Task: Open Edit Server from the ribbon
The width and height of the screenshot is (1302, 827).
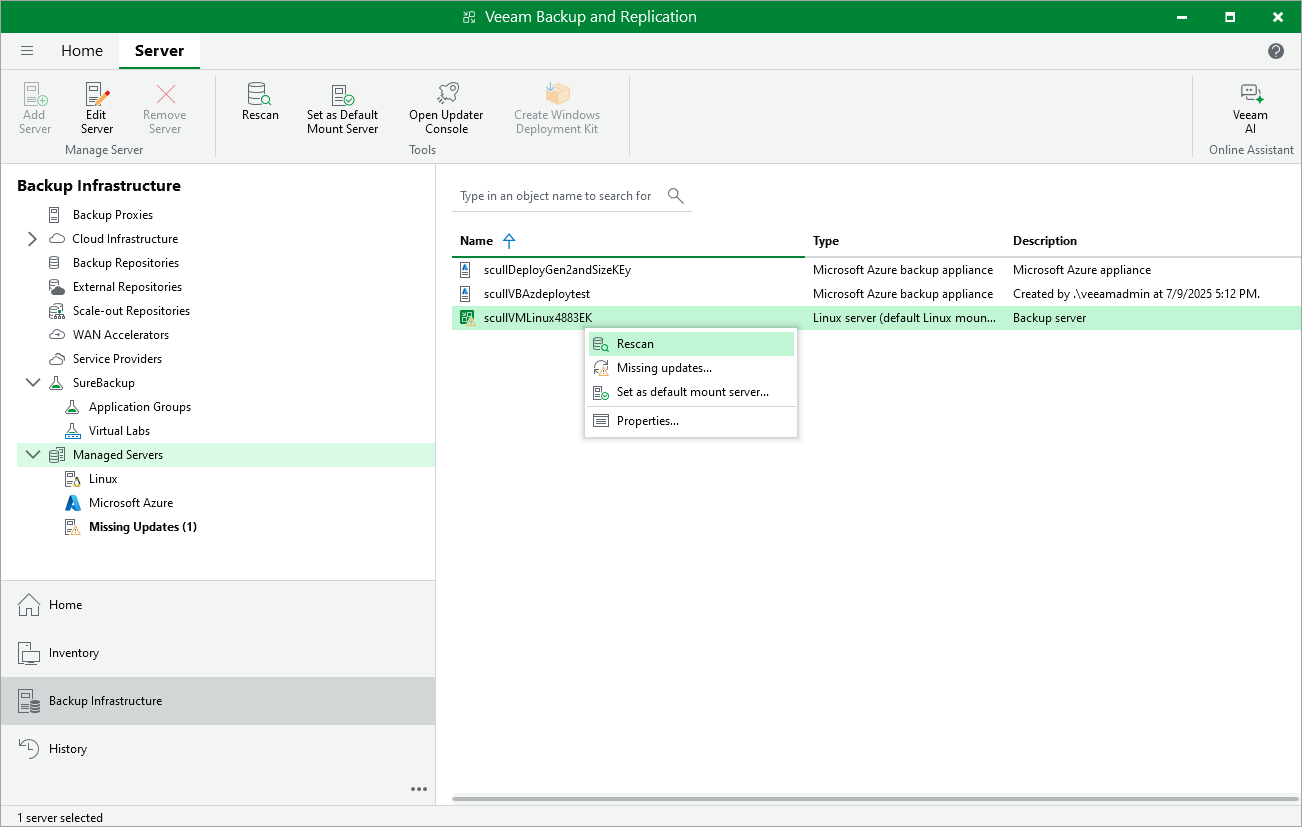Action: tap(97, 108)
